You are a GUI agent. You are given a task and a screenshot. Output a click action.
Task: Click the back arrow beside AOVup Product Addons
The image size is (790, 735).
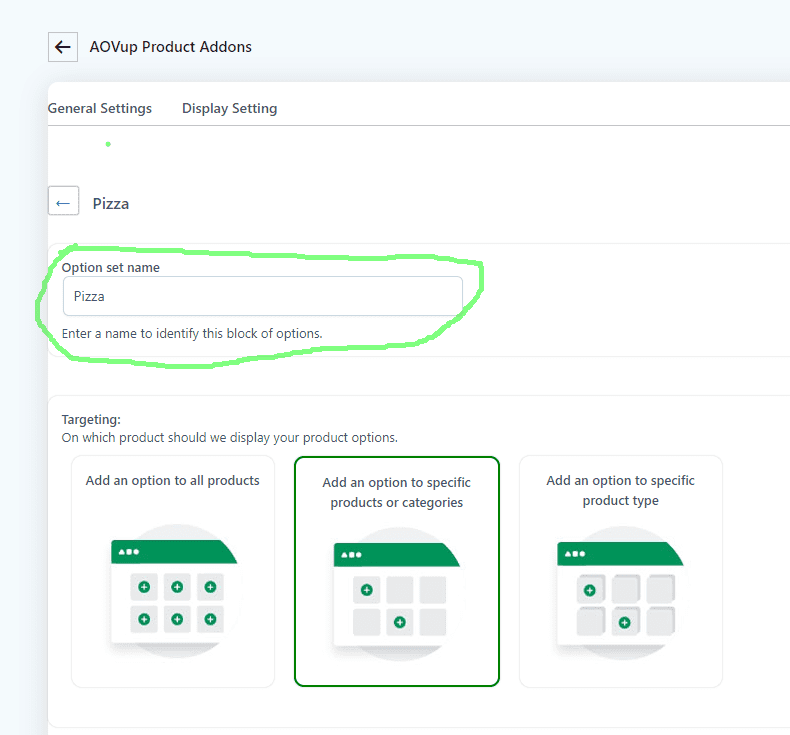tap(62, 47)
